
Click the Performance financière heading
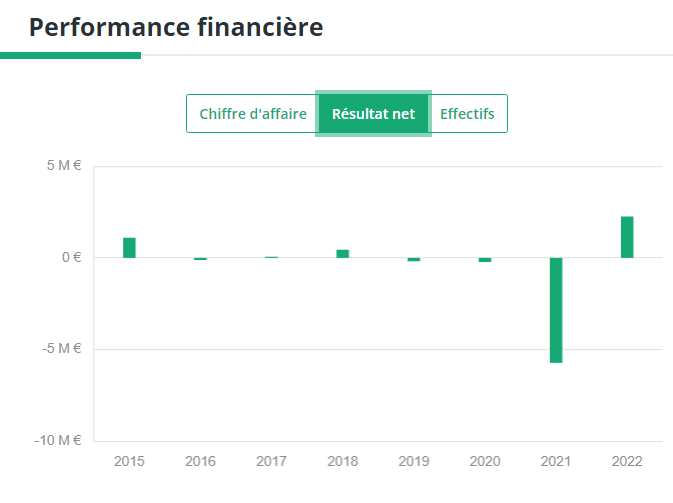click(176, 27)
